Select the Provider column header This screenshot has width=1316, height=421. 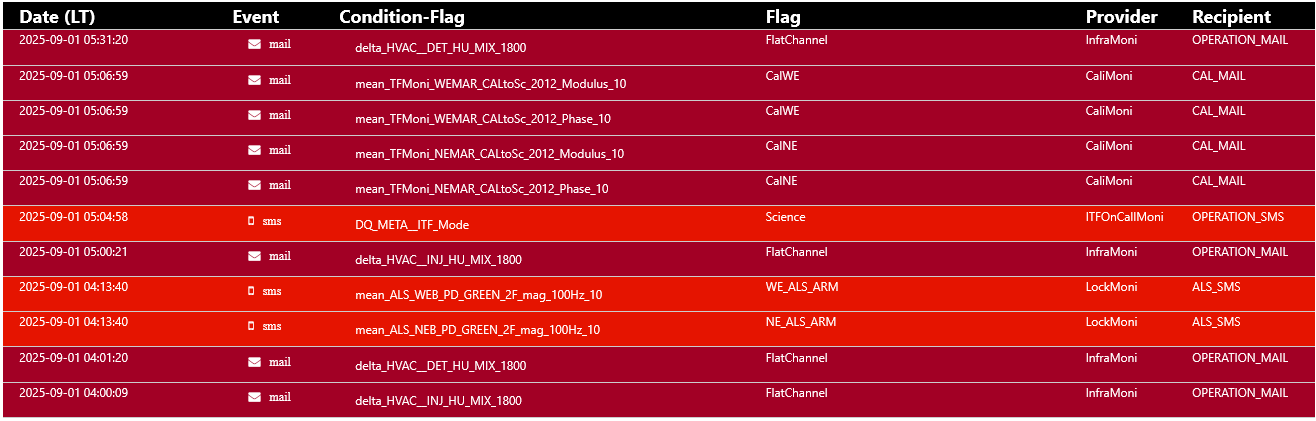pyautogui.click(x=1121, y=17)
